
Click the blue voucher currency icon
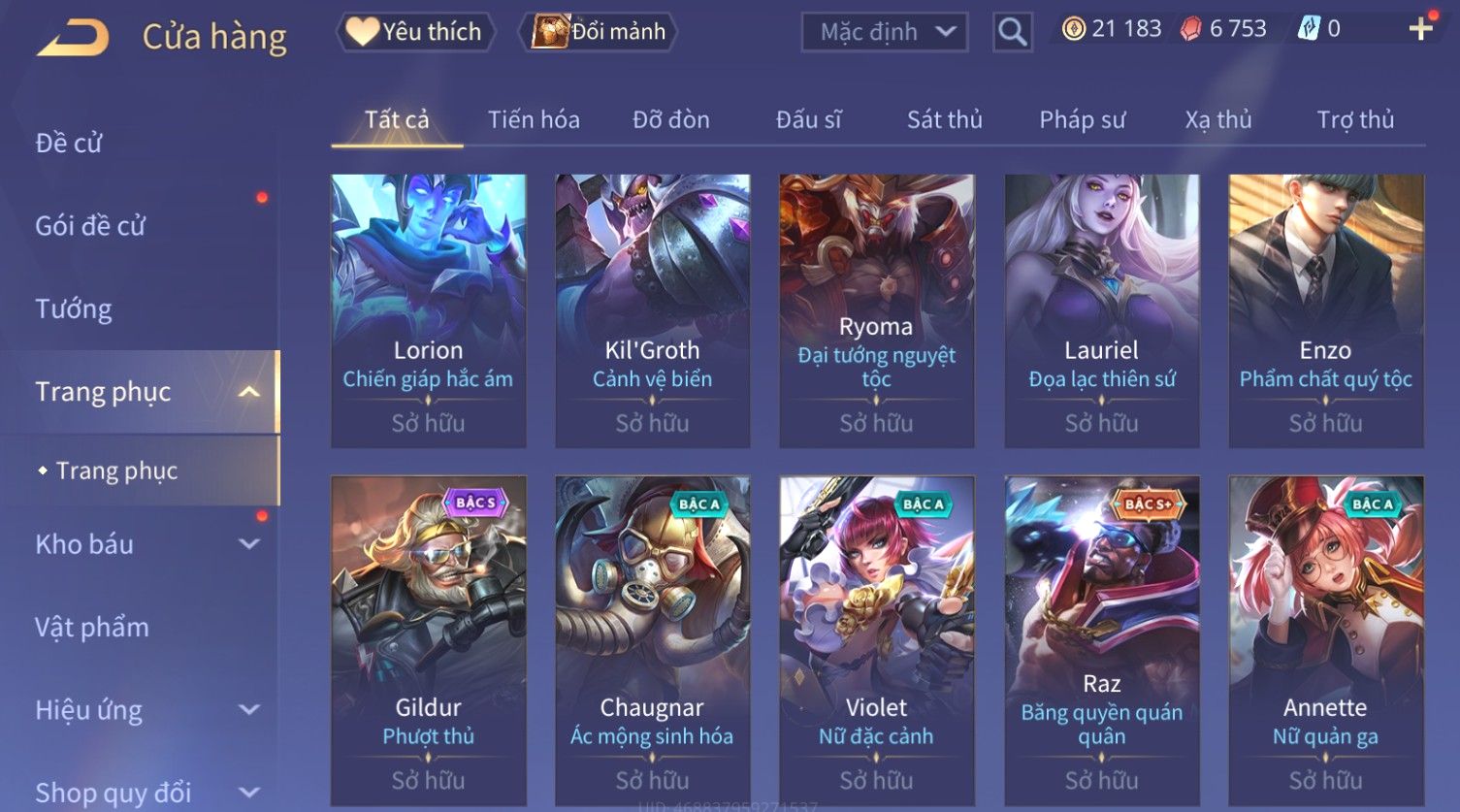pos(1309,29)
